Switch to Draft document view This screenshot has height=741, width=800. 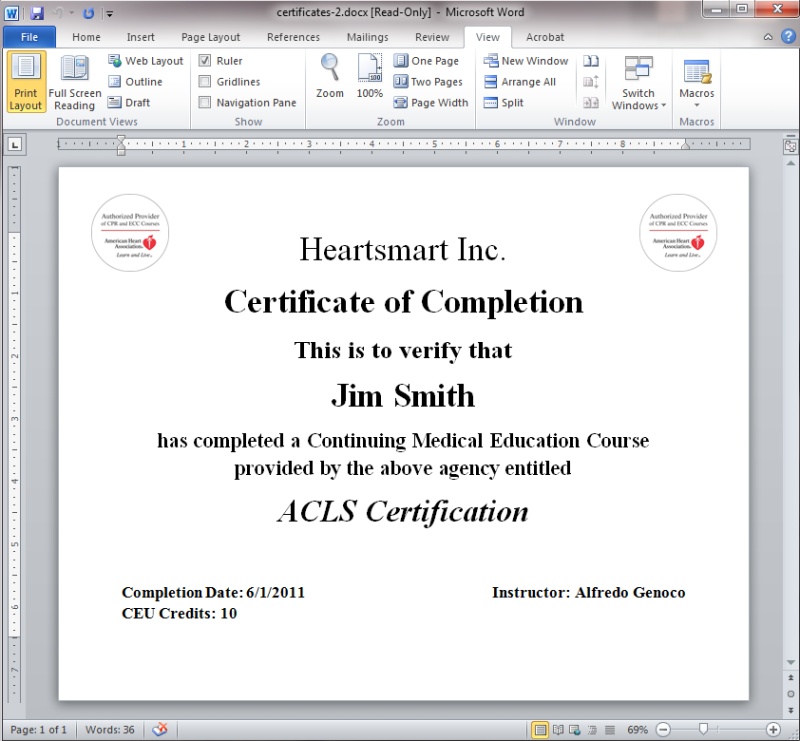click(x=129, y=103)
